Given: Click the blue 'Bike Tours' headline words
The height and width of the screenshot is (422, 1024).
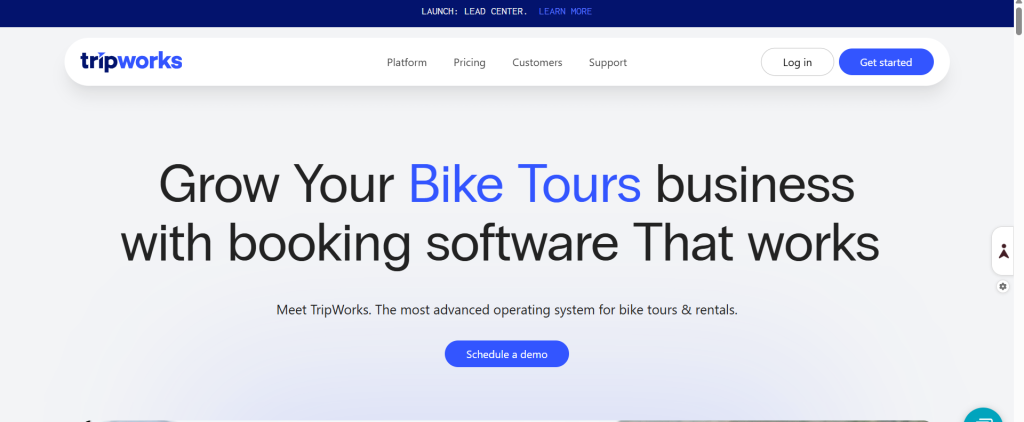Looking at the screenshot, I should coord(525,184).
